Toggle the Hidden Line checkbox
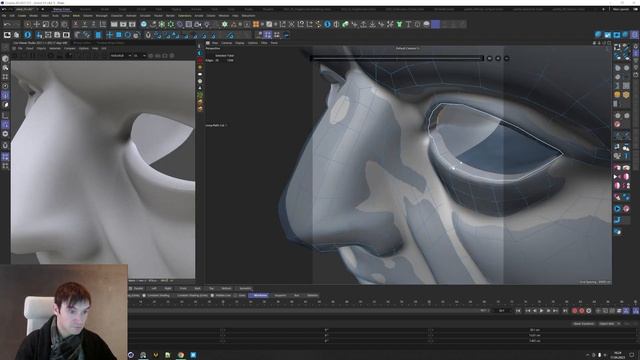The image size is (640, 360). pos(212,295)
